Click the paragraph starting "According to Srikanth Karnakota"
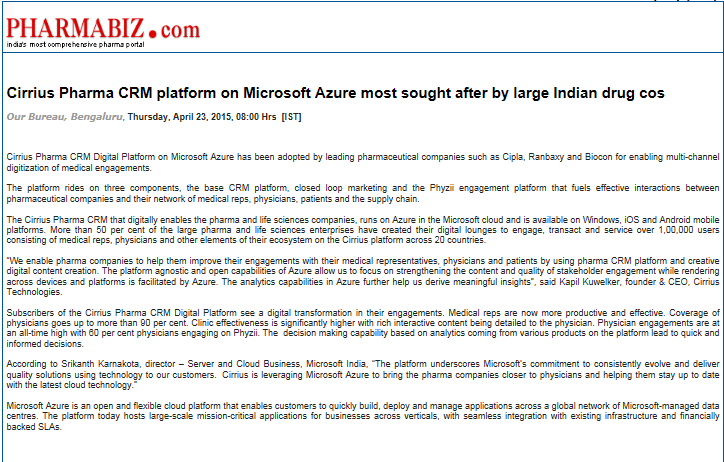This screenshot has width=724, height=462. tap(363, 374)
